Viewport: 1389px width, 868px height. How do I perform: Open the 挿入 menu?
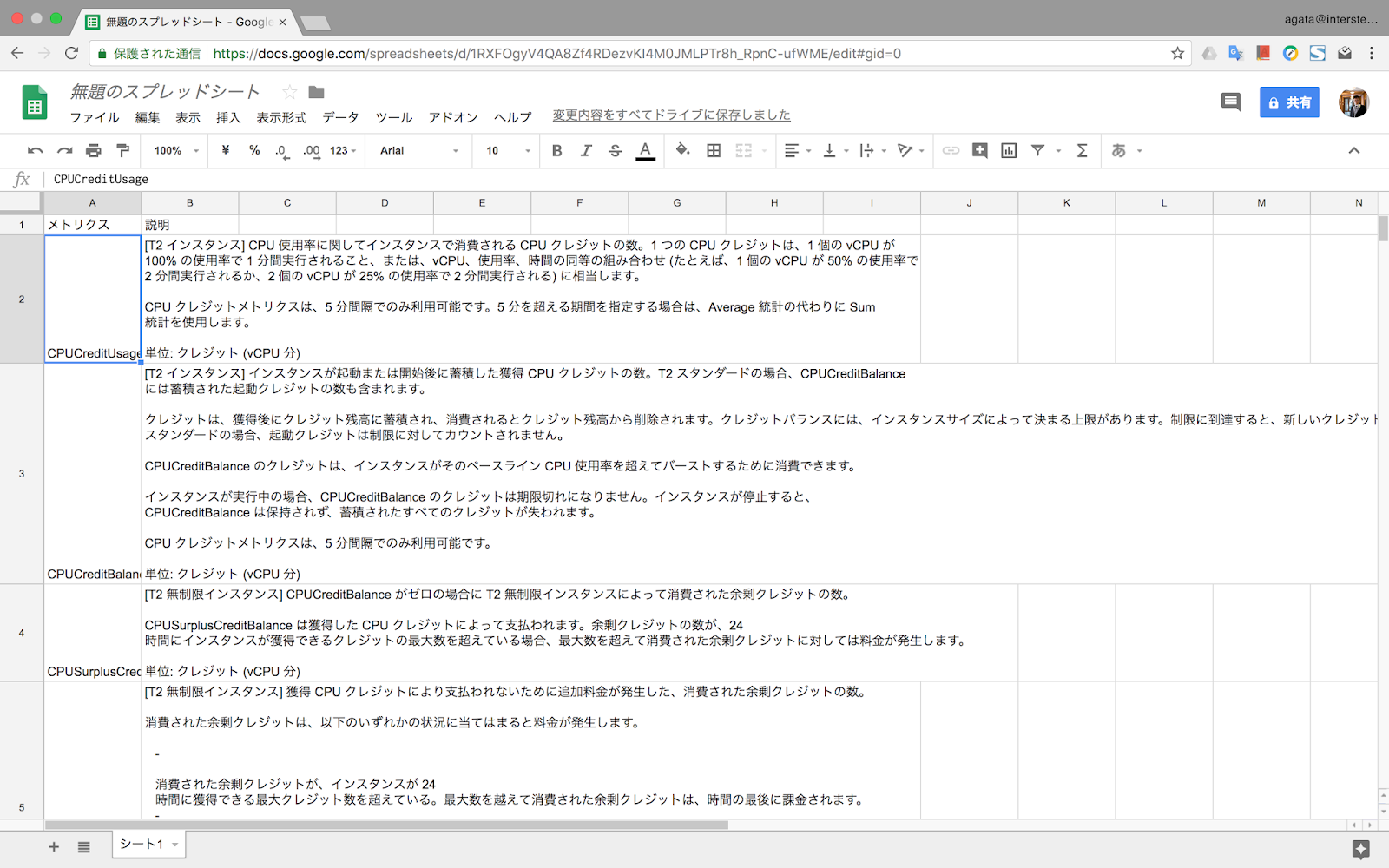pos(228,117)
